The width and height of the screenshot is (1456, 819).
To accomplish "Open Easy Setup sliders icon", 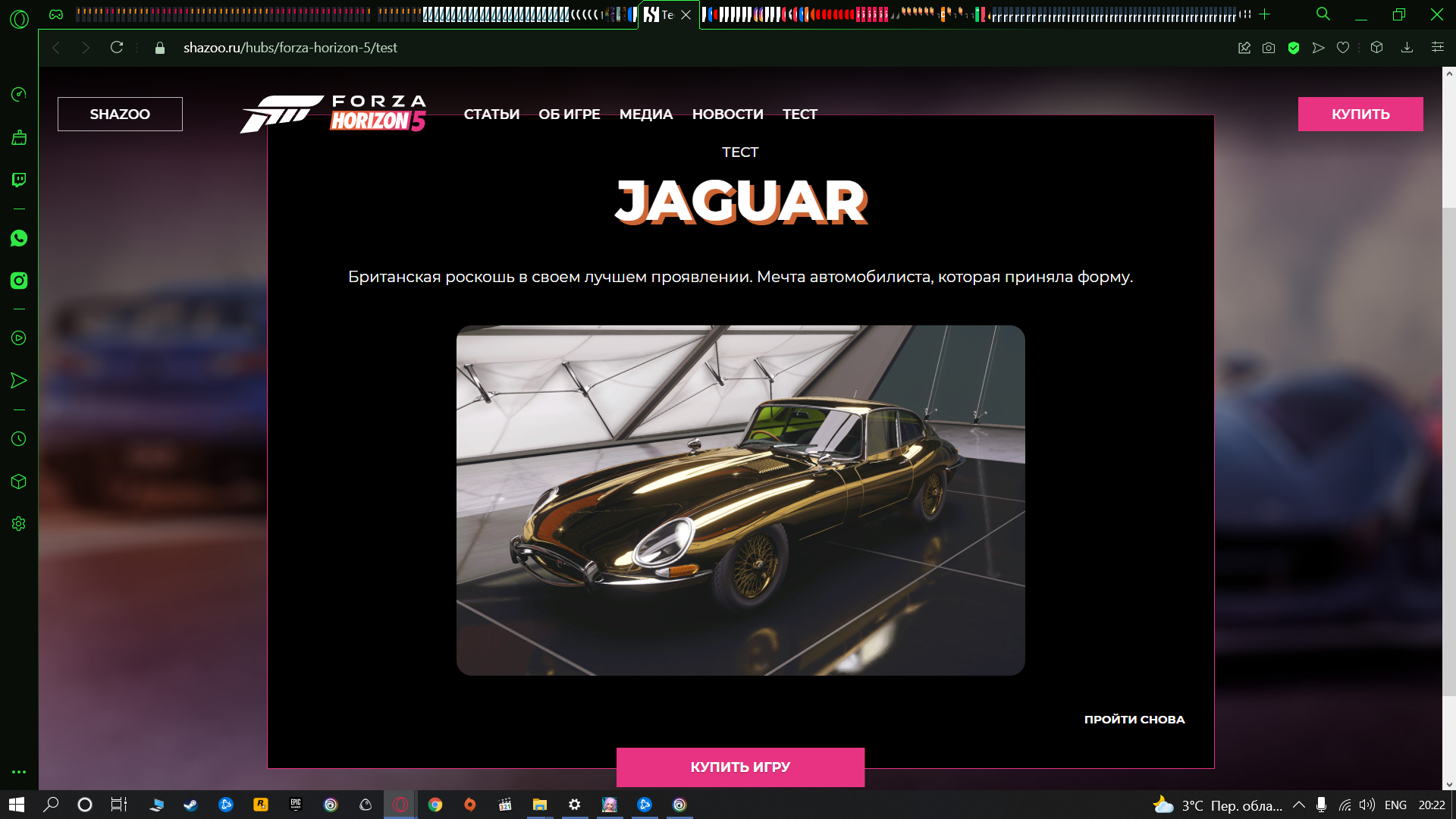I will point(1437,47).
